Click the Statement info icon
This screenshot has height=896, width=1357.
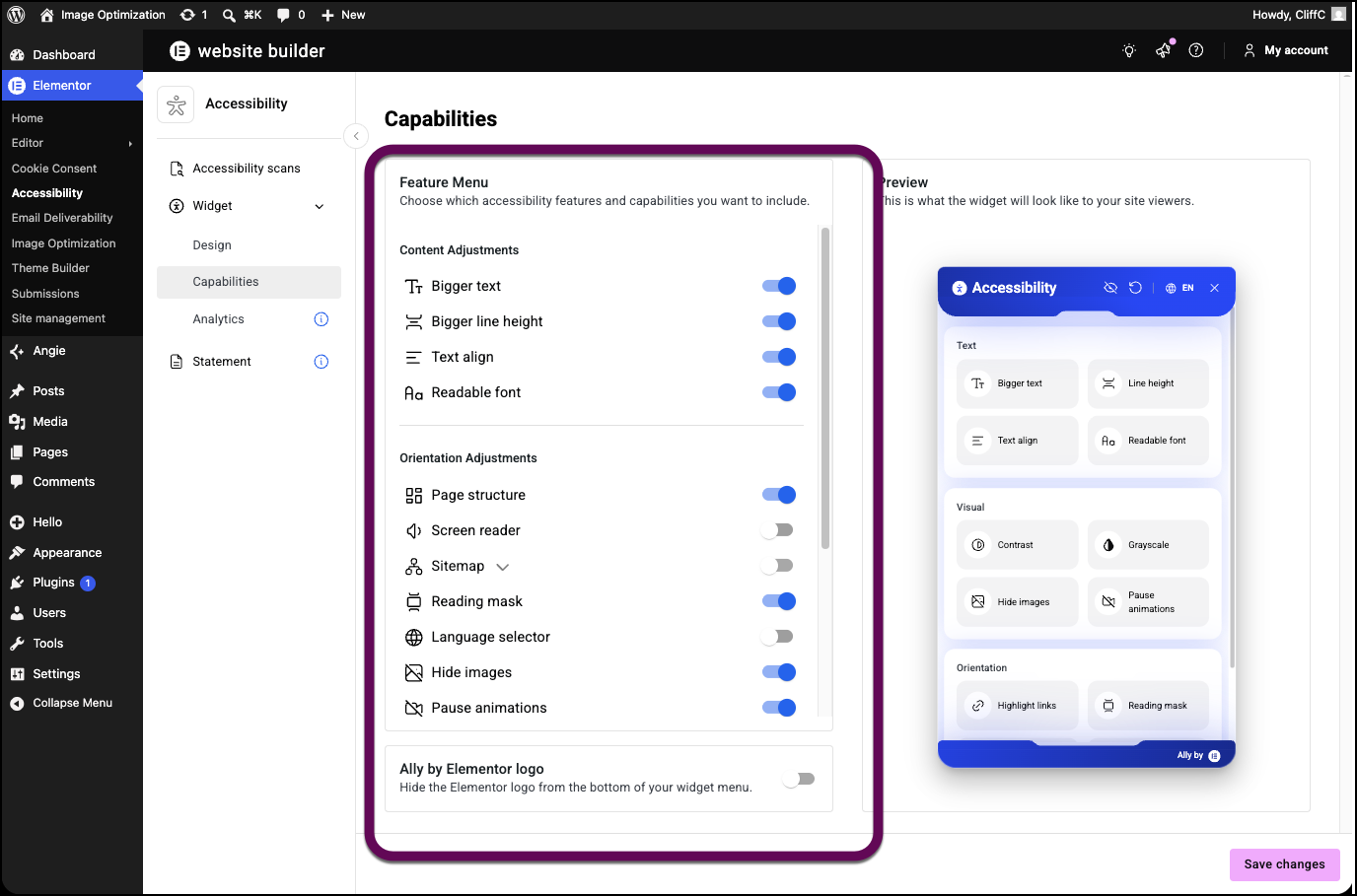pos(321,362)
